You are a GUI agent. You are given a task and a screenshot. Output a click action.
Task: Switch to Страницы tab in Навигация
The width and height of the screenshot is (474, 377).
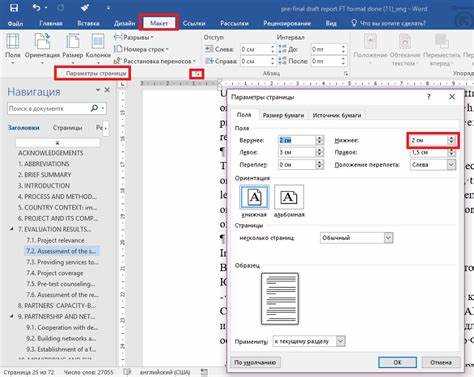coord(67,128)
